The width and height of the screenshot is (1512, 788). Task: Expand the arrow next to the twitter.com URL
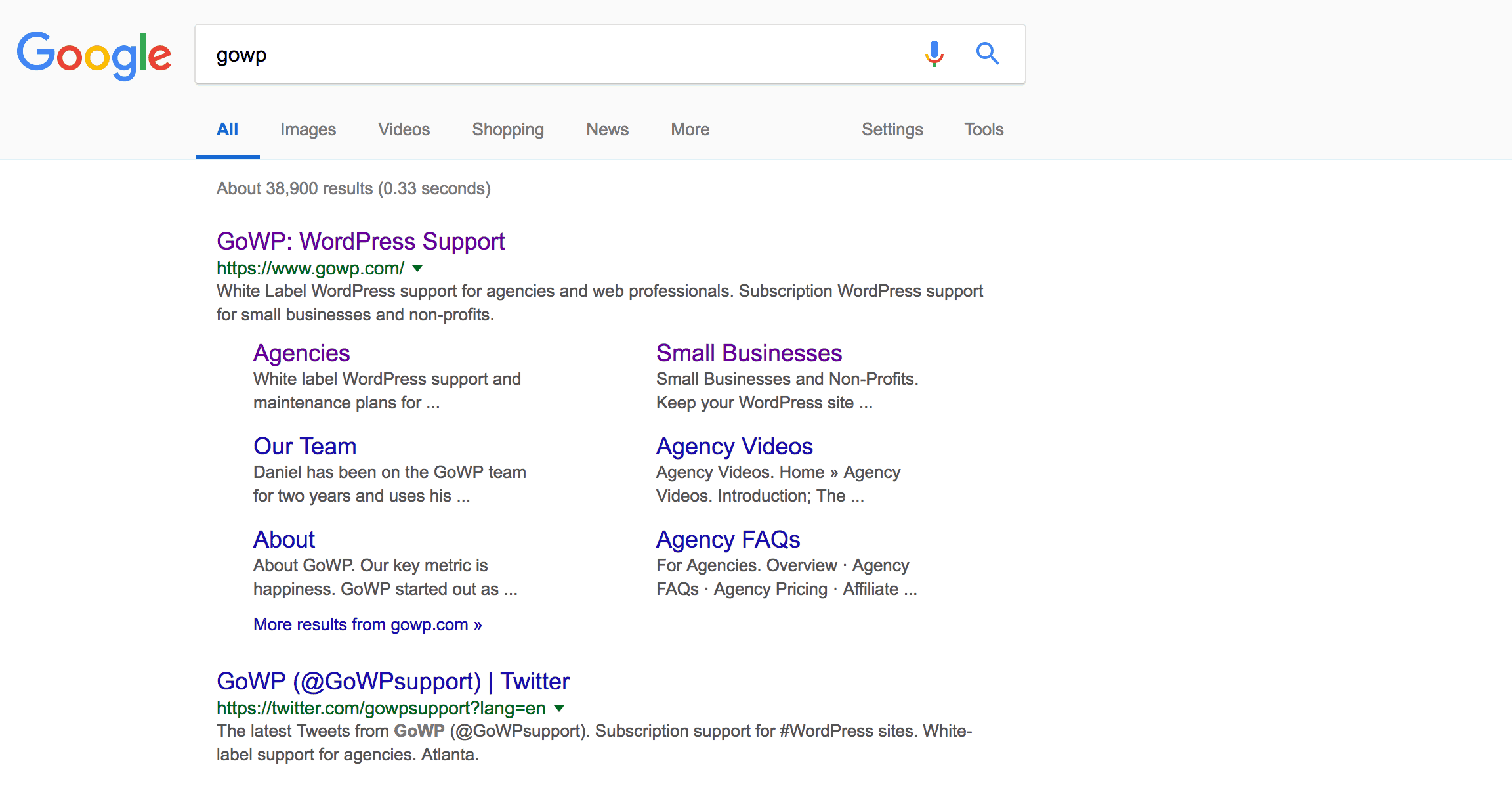[x=559, y=709]
